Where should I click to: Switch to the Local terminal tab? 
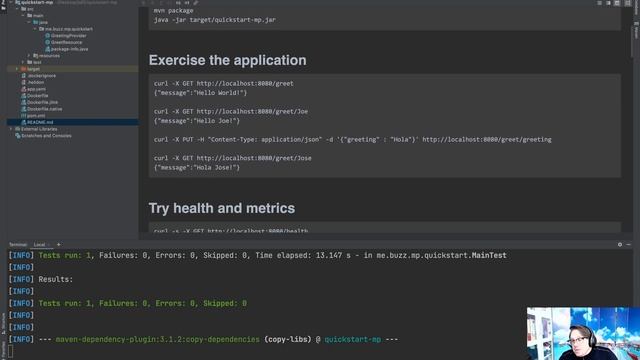[x=40, y=244]
